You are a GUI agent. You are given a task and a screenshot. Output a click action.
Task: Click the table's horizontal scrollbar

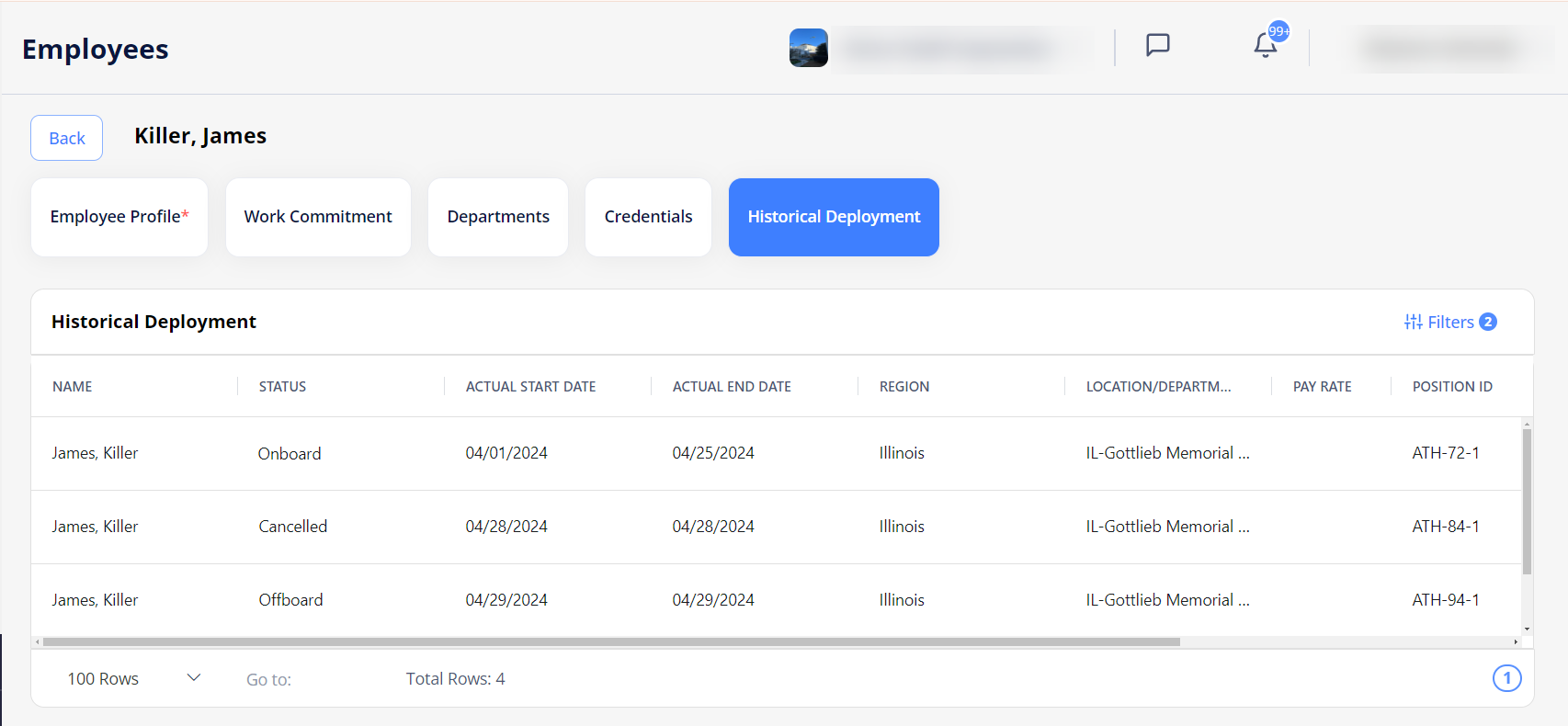tap(611, 641)
